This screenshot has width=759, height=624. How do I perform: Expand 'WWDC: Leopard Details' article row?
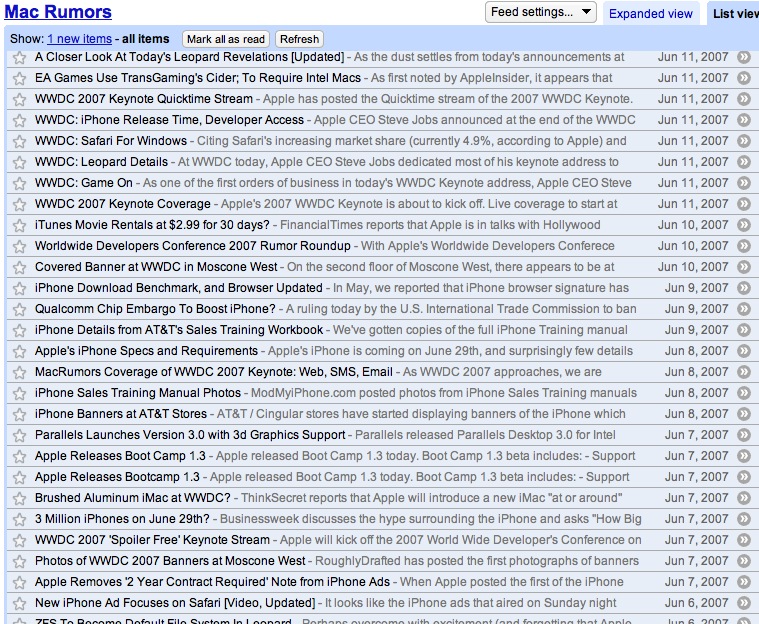[x=379, y=162]
